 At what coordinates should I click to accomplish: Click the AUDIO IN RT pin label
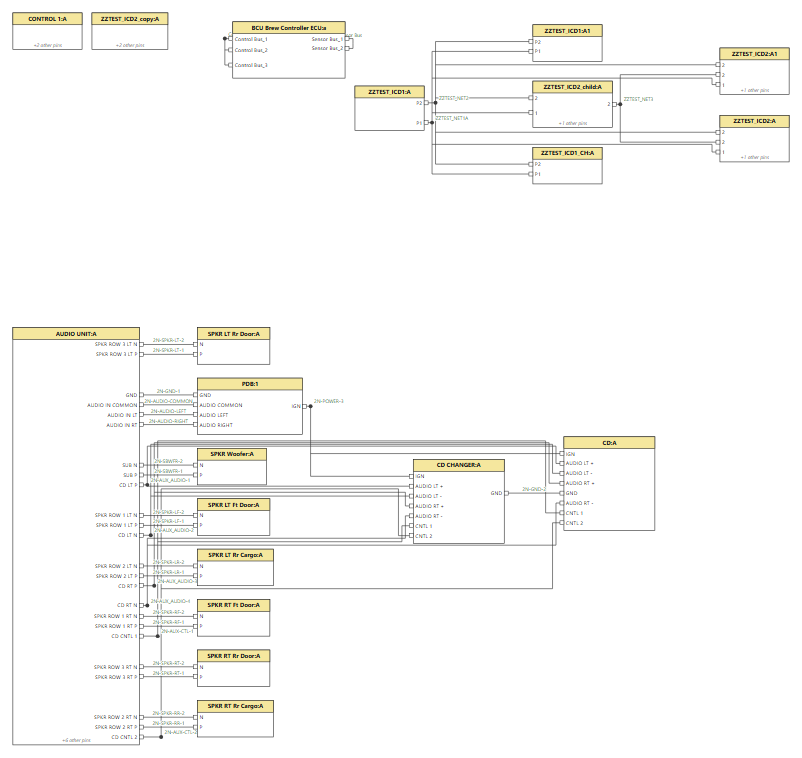point(122,425)
